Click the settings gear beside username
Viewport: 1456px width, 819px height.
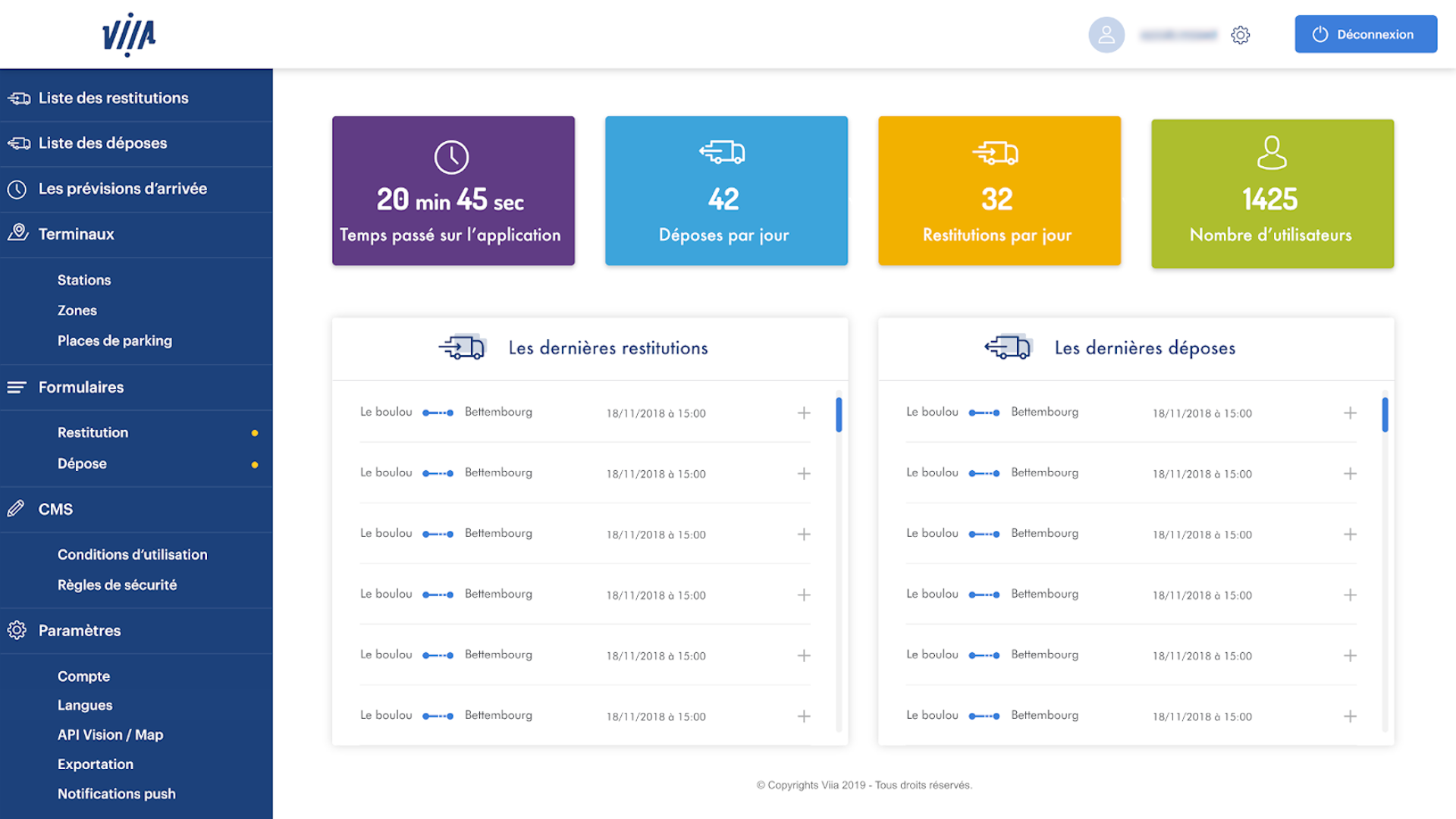click(1241, 35)
